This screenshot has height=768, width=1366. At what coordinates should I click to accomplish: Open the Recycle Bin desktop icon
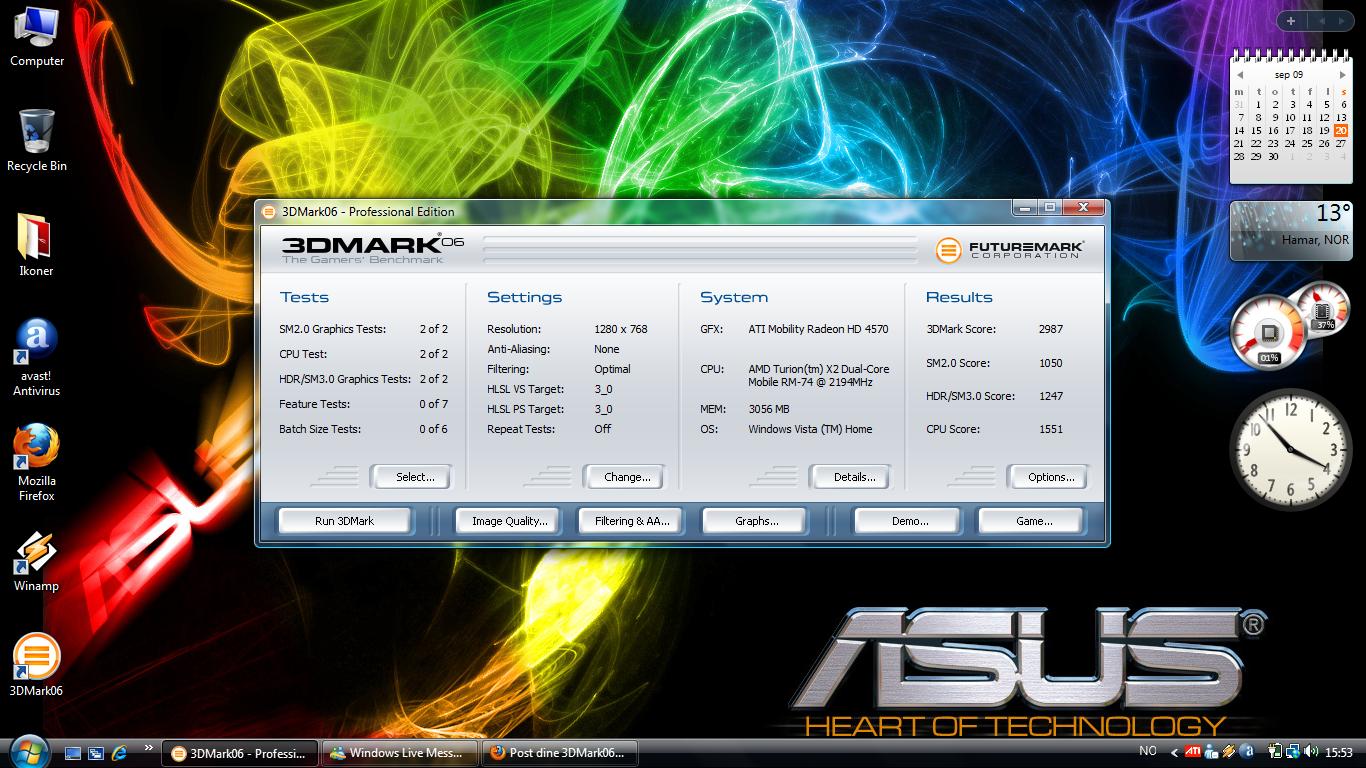[x=37, y=141]
